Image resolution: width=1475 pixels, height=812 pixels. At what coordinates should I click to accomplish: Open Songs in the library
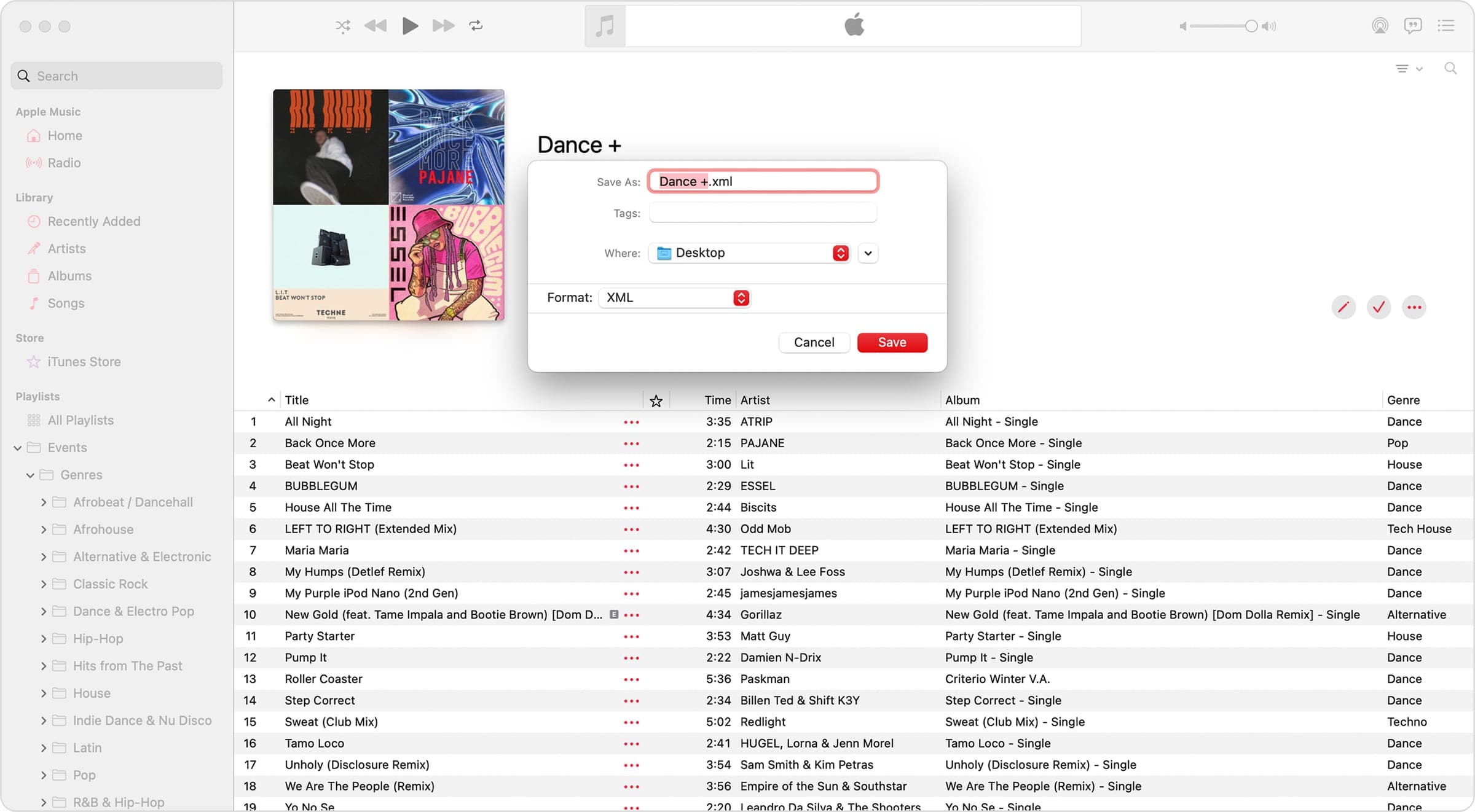pyautogui.click(x=66, y=303)
